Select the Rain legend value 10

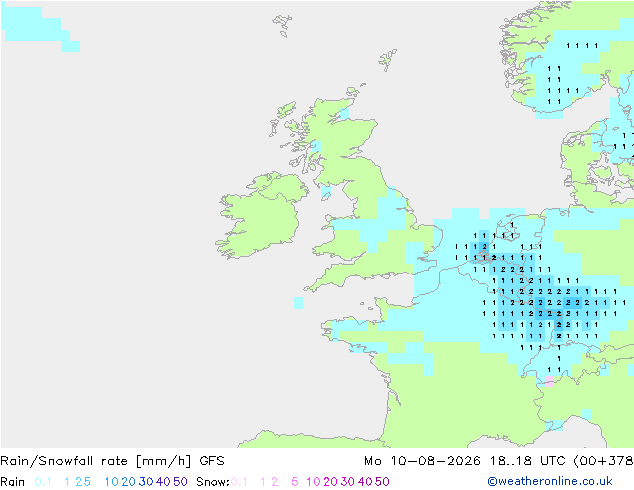111,482
